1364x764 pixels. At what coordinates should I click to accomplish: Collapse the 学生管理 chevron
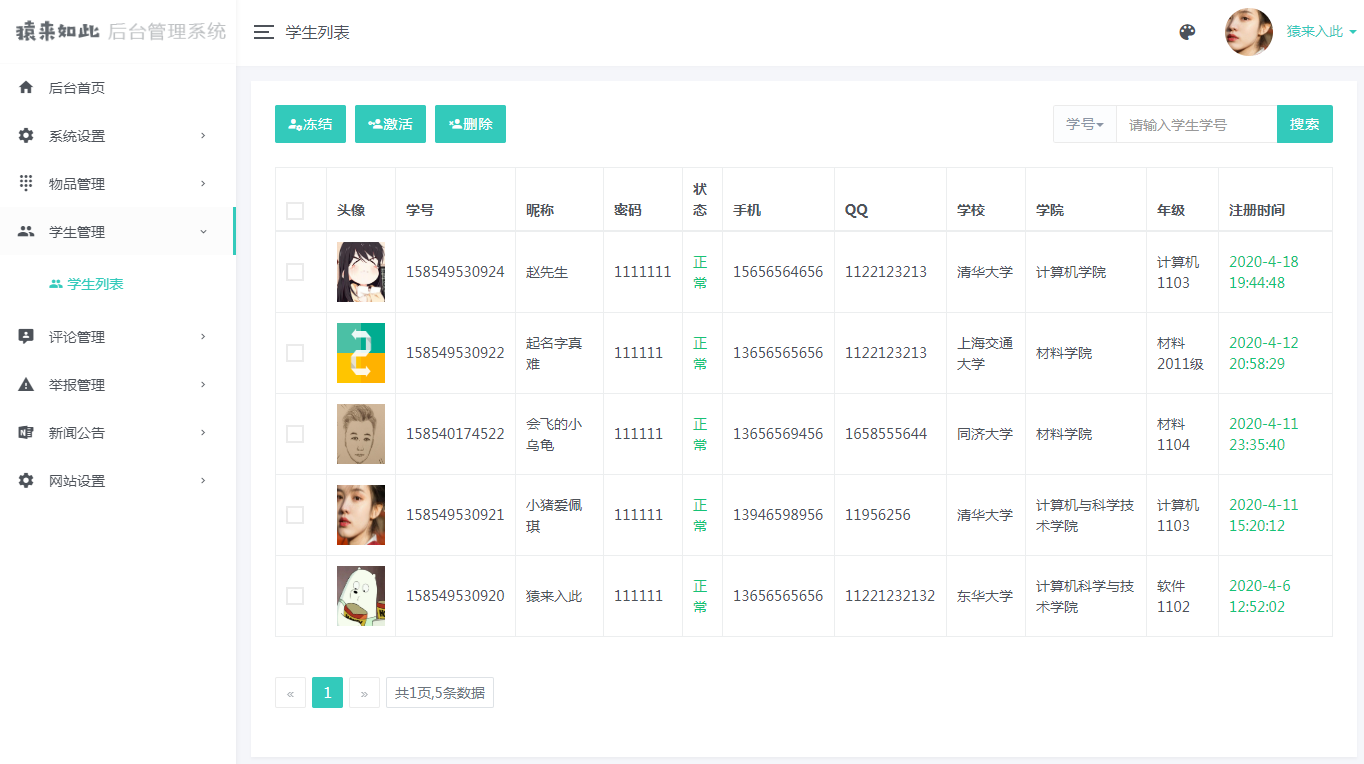(x=203, y=232)
